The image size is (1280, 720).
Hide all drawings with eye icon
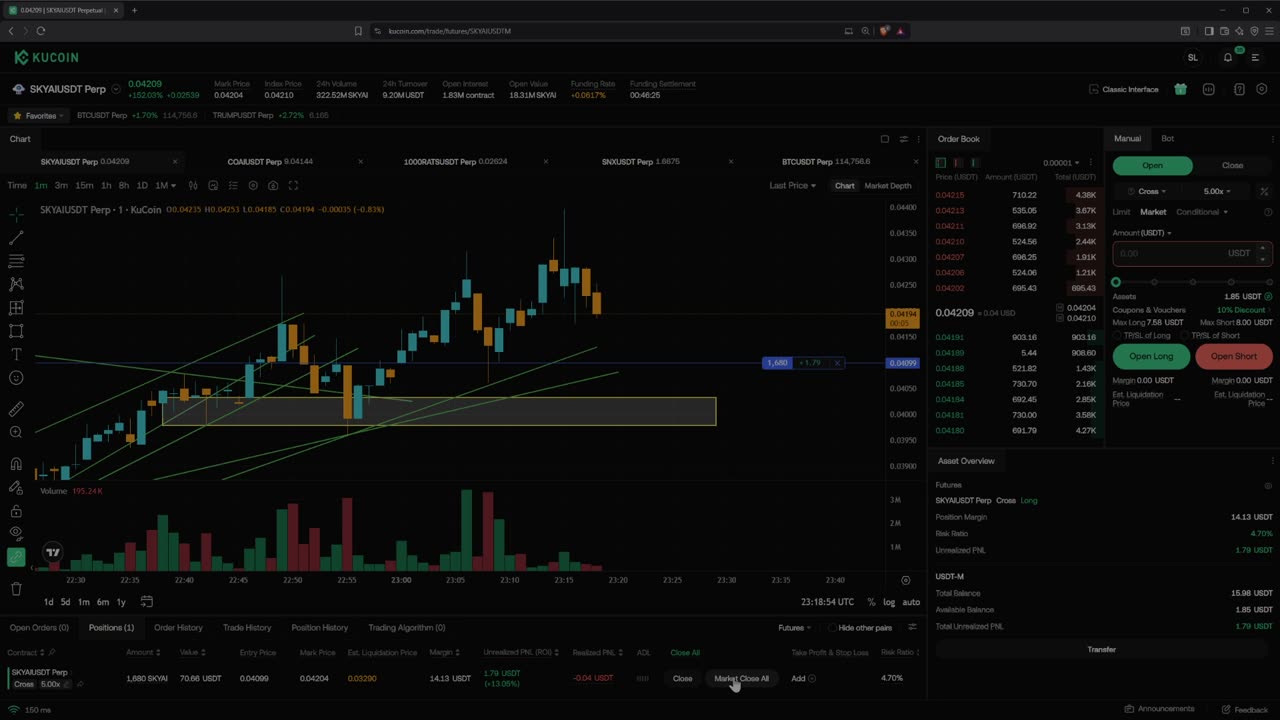tap(16, 534)
